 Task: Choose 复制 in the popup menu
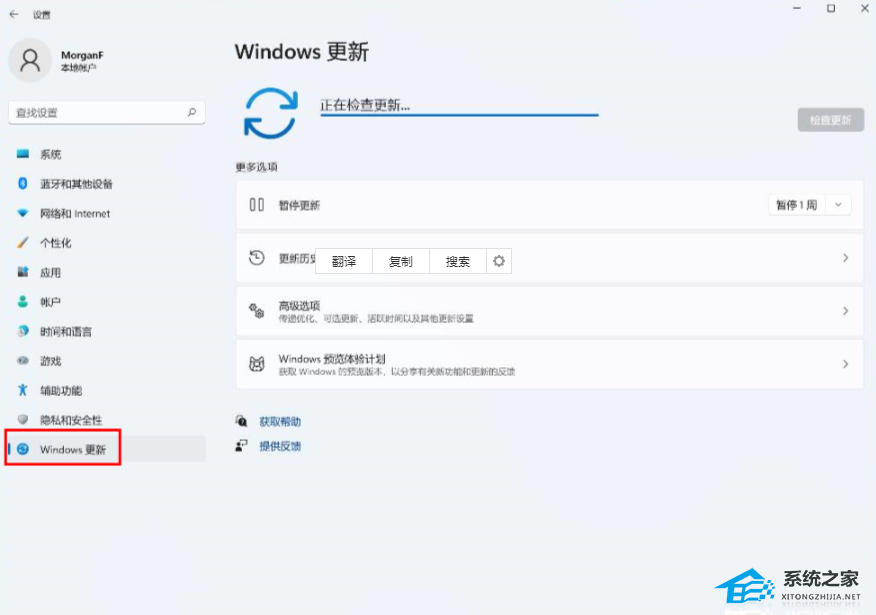point(401,261)
